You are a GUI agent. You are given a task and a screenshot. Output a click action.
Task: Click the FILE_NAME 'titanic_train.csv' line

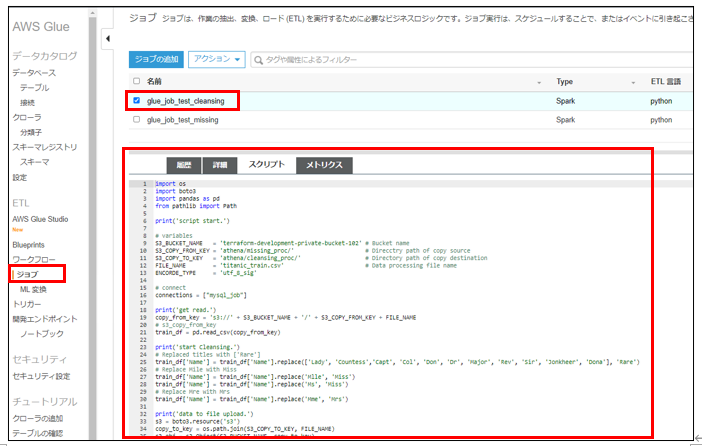306,266
